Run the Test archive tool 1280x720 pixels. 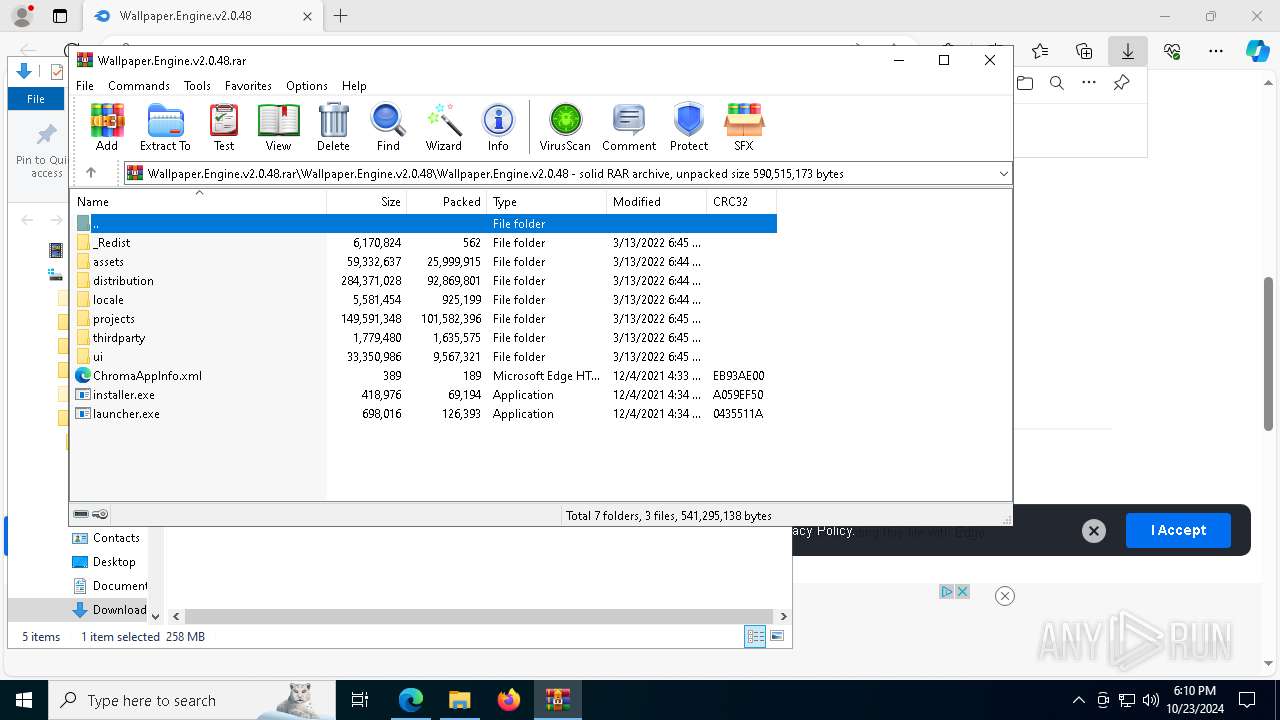point(224,127)
